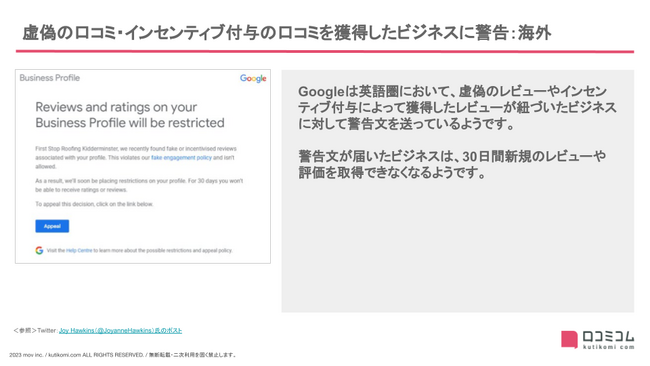Select the Google email screenshot image
This screenshot has height=366, width=650.
click(143, 166)
